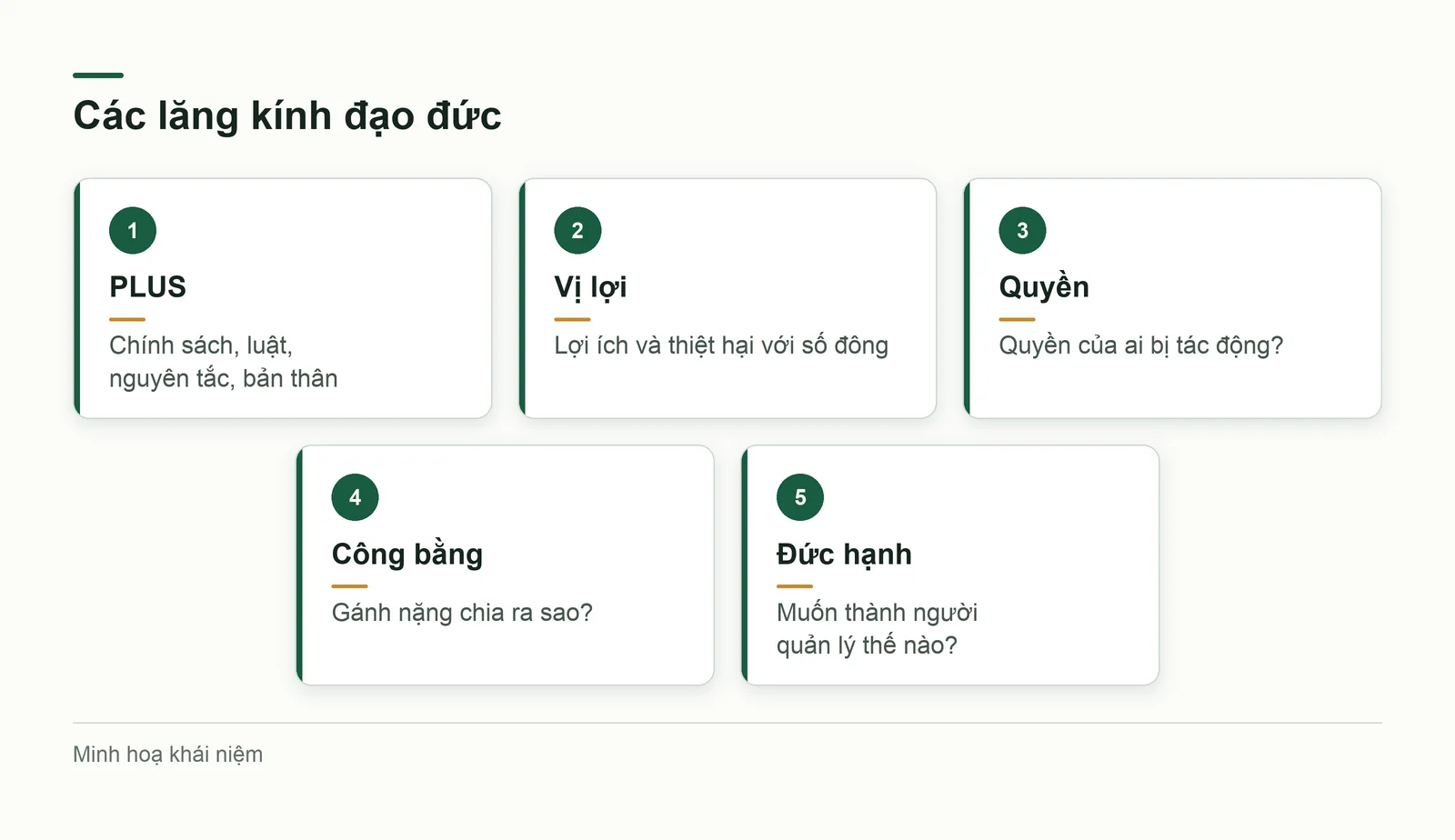
Task: Click the number 3 badge on Quyền card
Action: [x=1022, y=231]
